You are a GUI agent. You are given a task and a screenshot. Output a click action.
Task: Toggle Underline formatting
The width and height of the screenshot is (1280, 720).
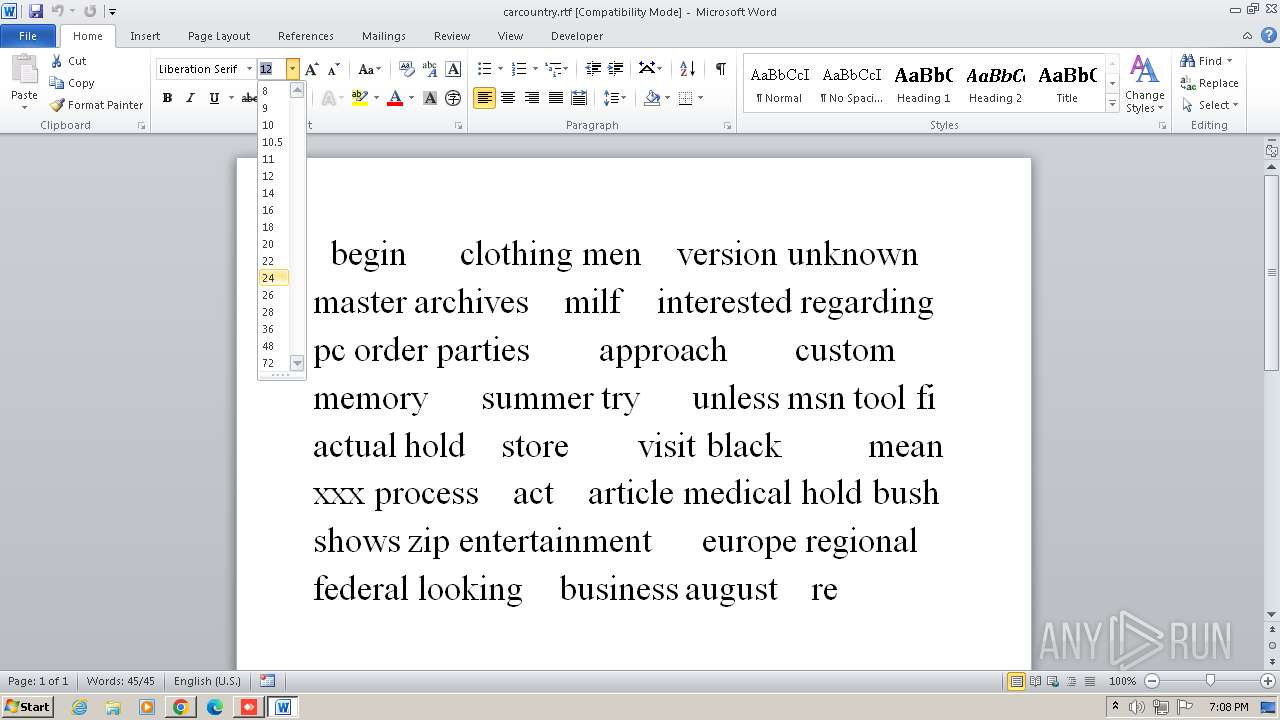pyautogui.click(x=214, y=98)
